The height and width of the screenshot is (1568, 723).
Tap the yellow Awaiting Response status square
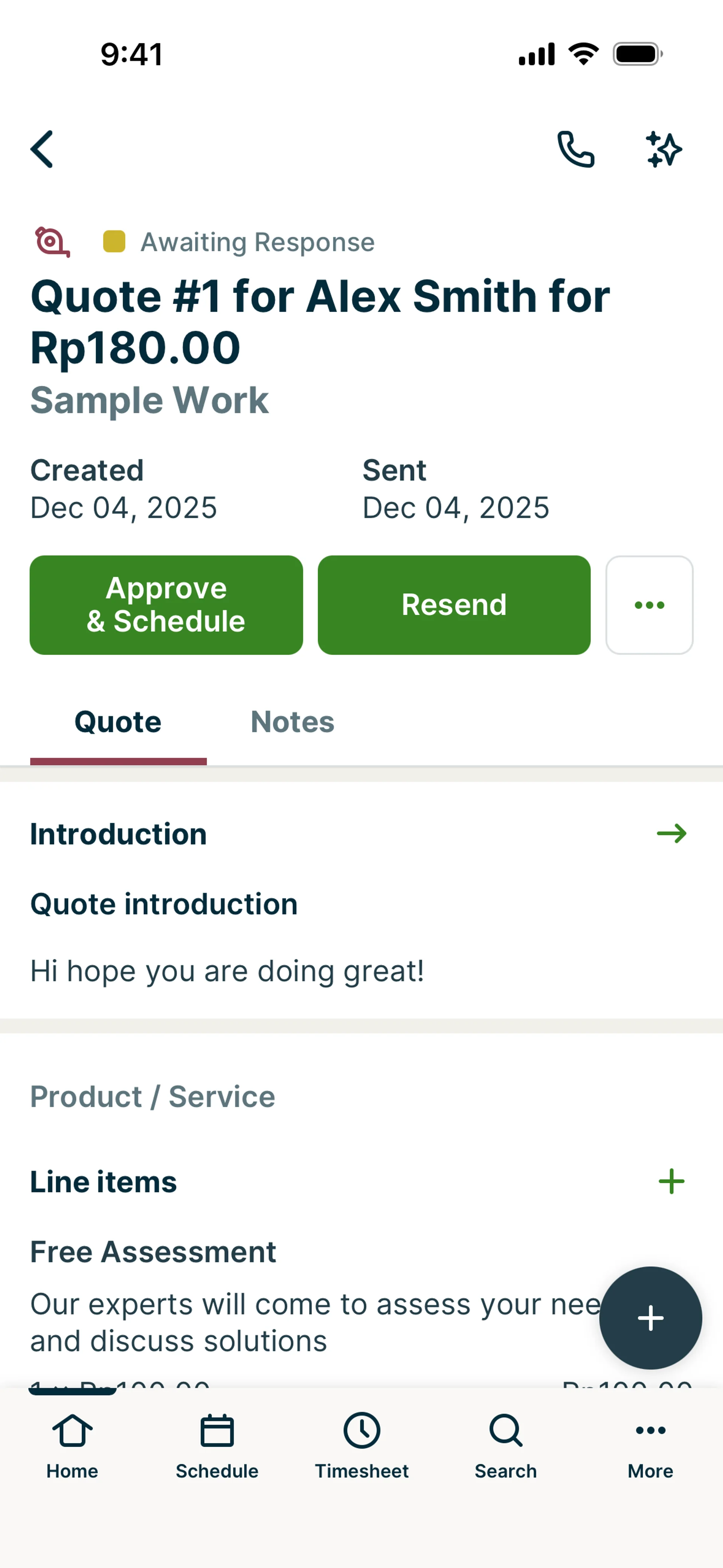114,241
